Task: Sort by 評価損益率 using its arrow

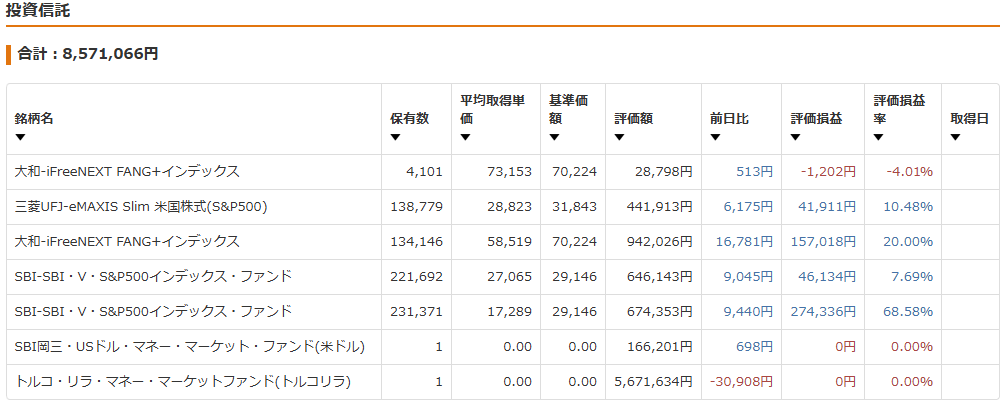Action: coord(878,137)
